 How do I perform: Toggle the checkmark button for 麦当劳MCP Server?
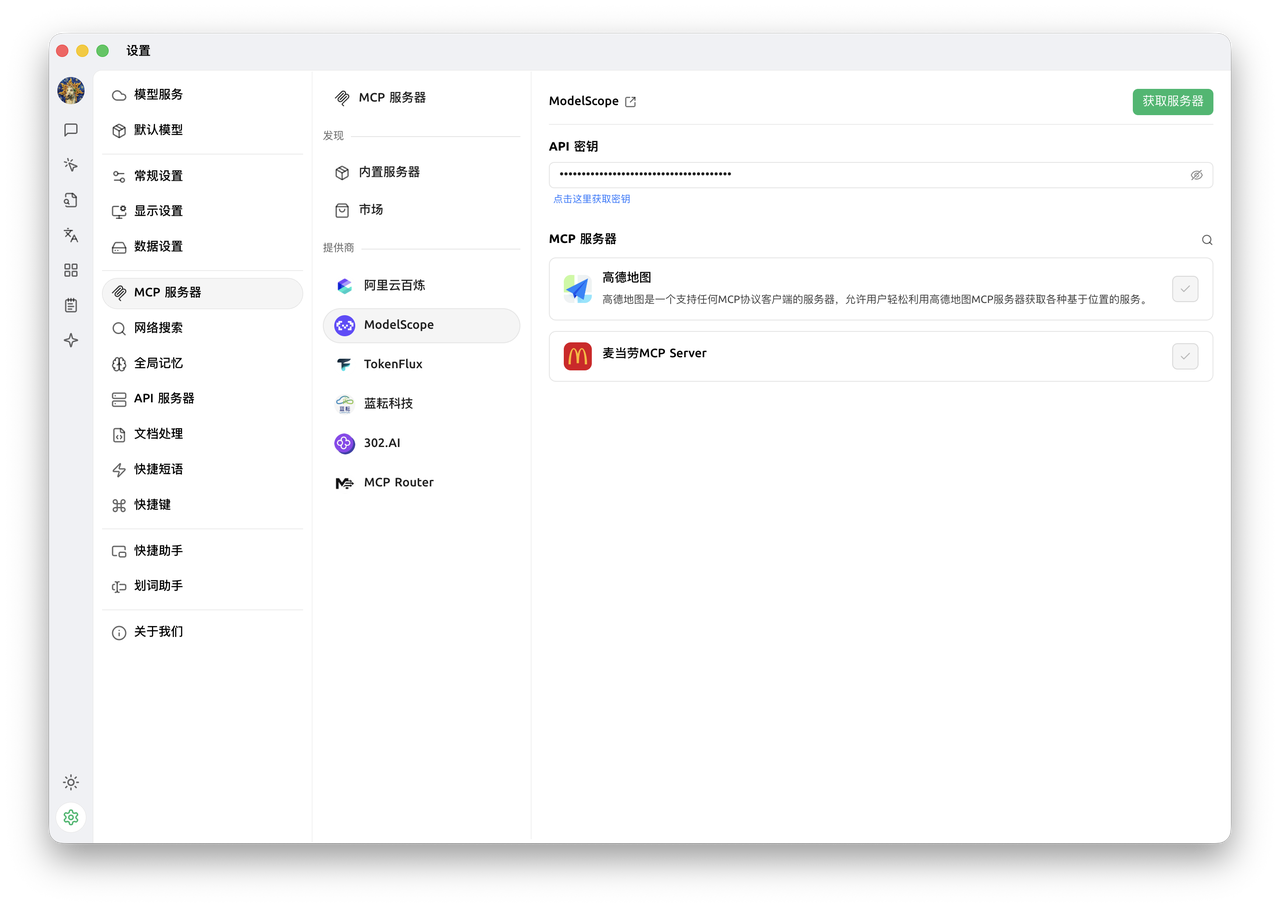(1185, 356)
